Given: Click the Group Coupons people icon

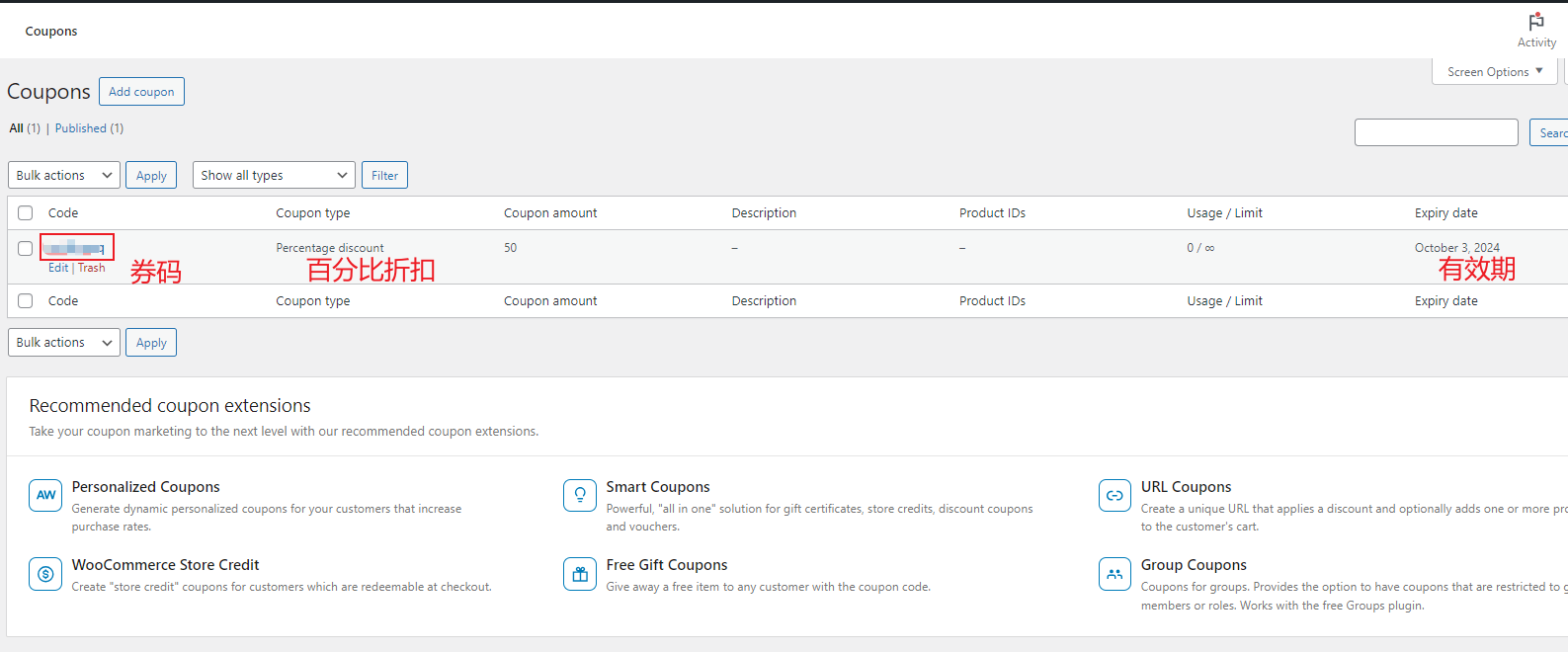Looking at the screenshot, I should point(1114,573).
